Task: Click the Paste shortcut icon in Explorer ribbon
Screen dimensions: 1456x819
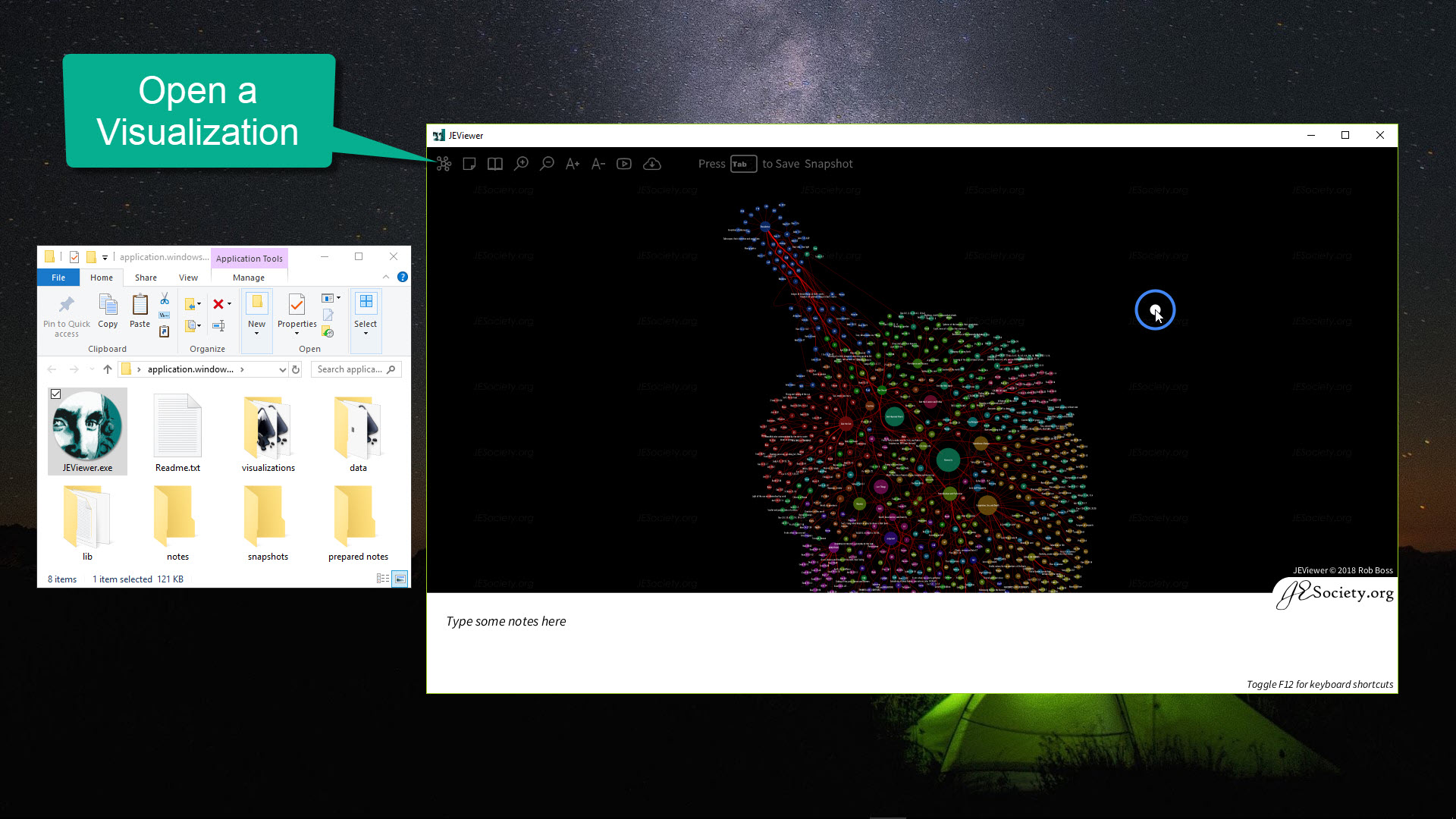Action: pos(165,331)
